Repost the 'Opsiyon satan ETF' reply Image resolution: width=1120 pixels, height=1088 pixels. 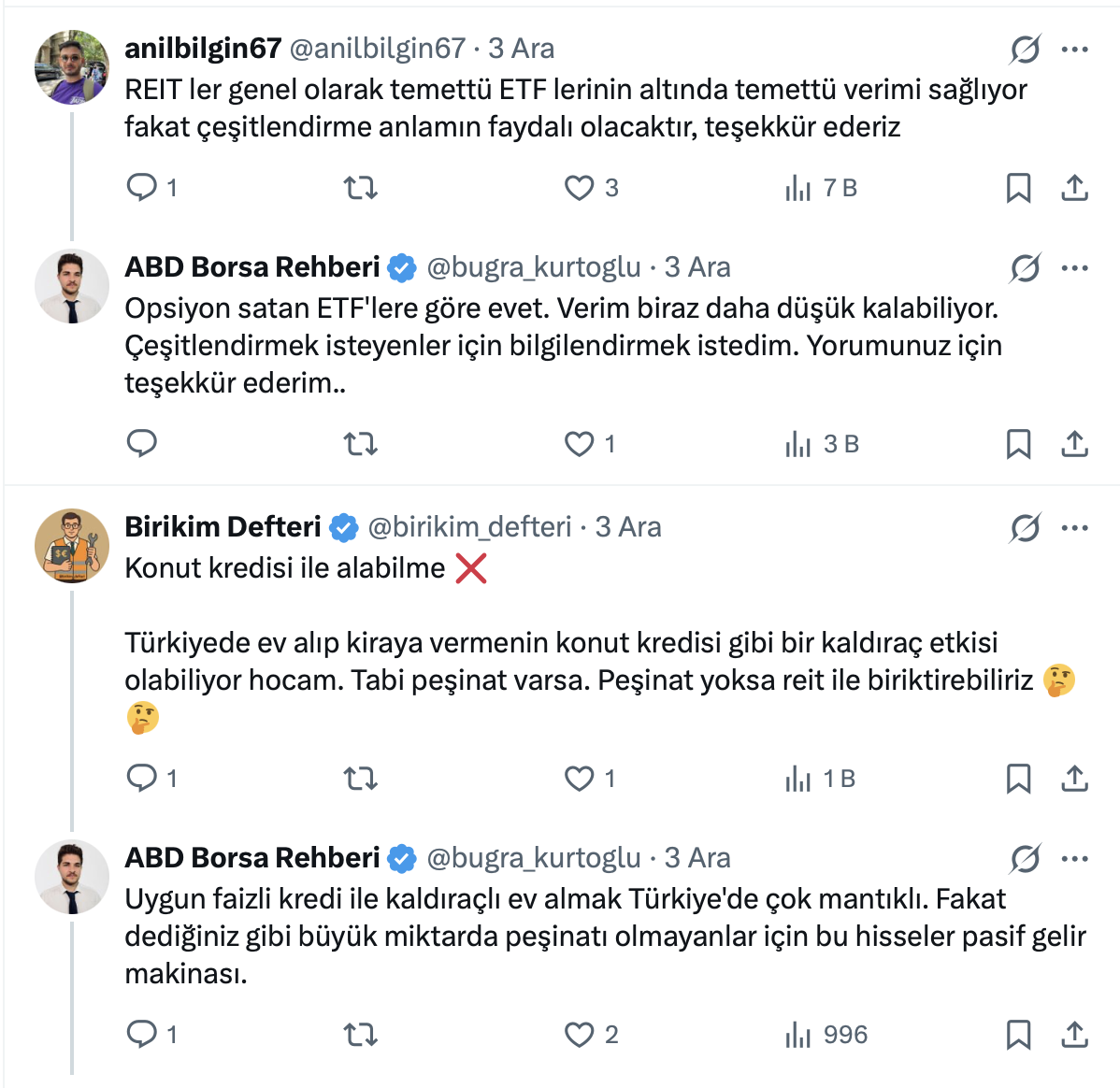(x=360, y=444)
